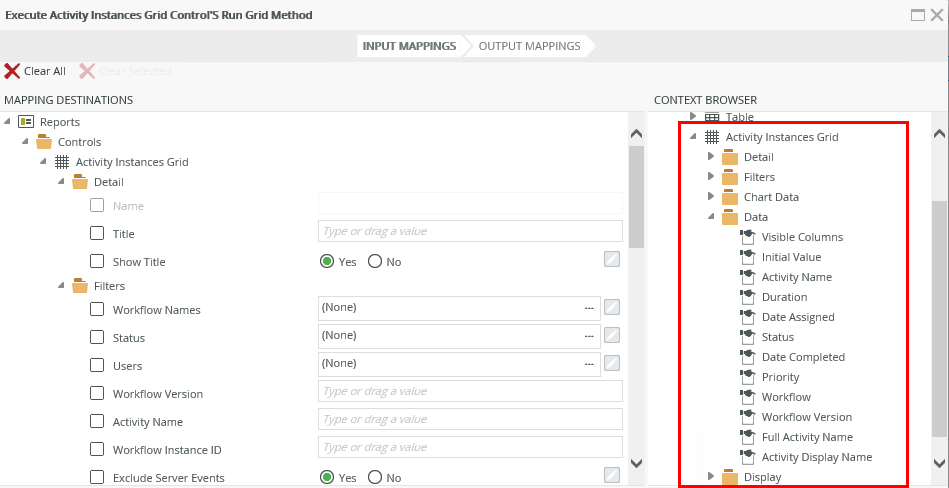The image size is (949, 488).
Task: Click the Activity Name input field
Action: tap(470, 419)
